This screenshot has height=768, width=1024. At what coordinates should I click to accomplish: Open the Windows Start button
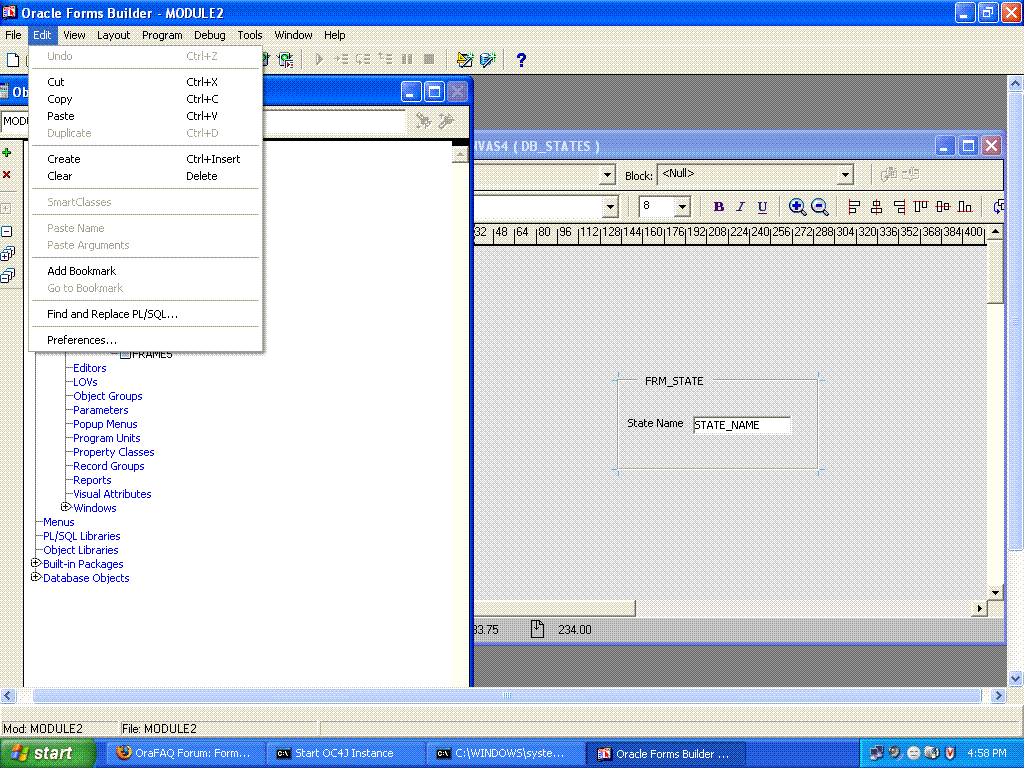pyautogui.click(x=48, y=753)
